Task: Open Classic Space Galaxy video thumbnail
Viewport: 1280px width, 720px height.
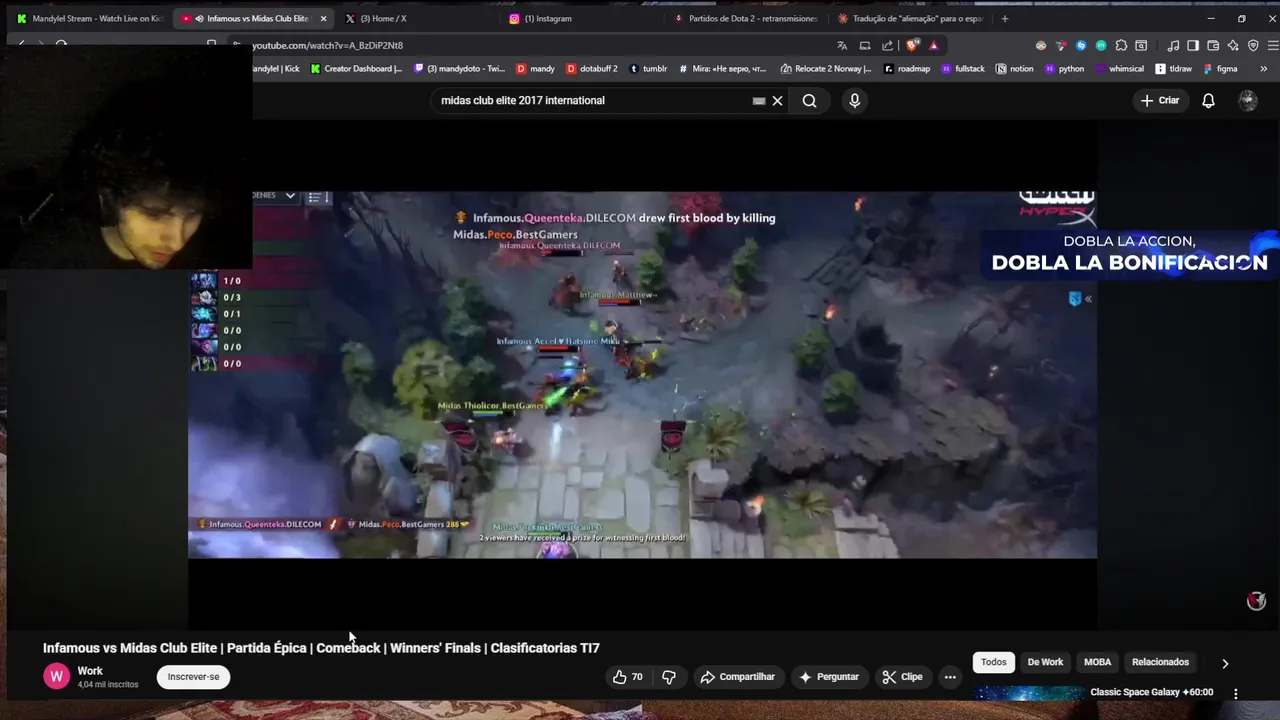Action: click(x=1028, y=693)
